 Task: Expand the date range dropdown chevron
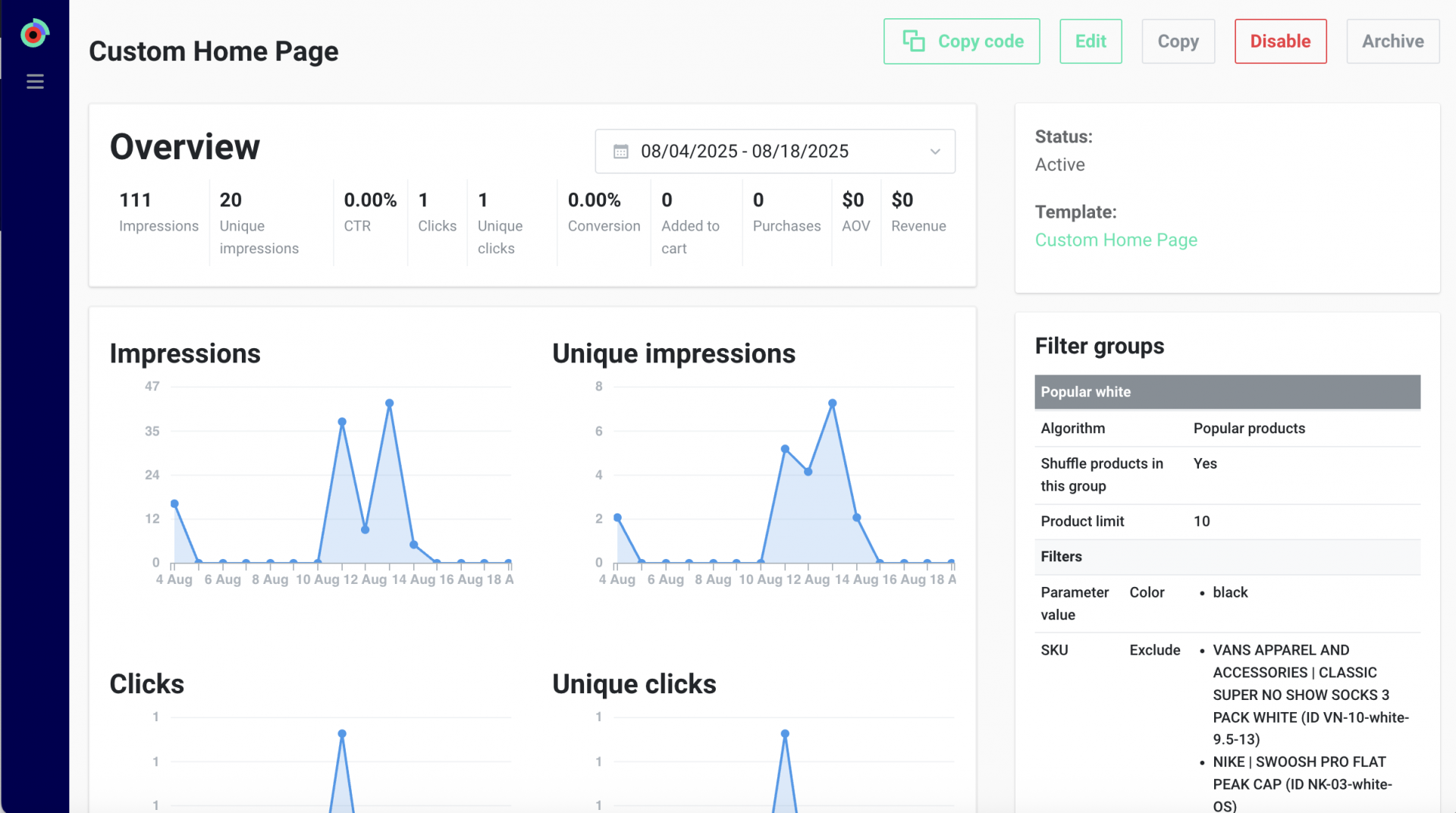pyautogui.click(x=935, y=152)
